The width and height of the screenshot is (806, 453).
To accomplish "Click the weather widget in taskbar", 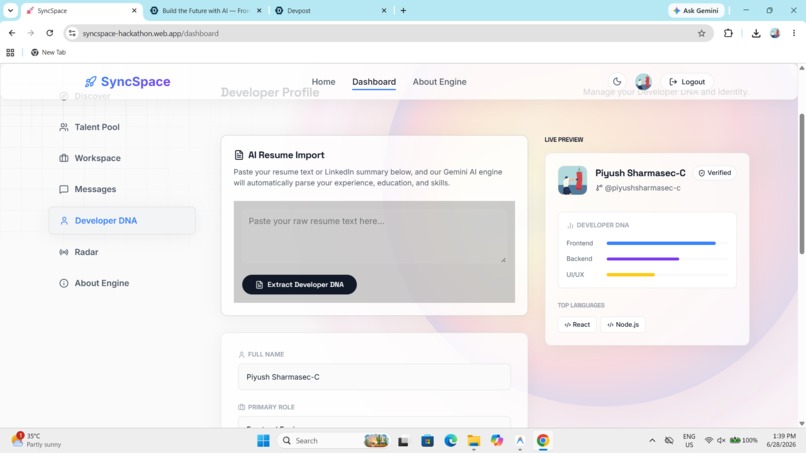I will tap(37, 440).
